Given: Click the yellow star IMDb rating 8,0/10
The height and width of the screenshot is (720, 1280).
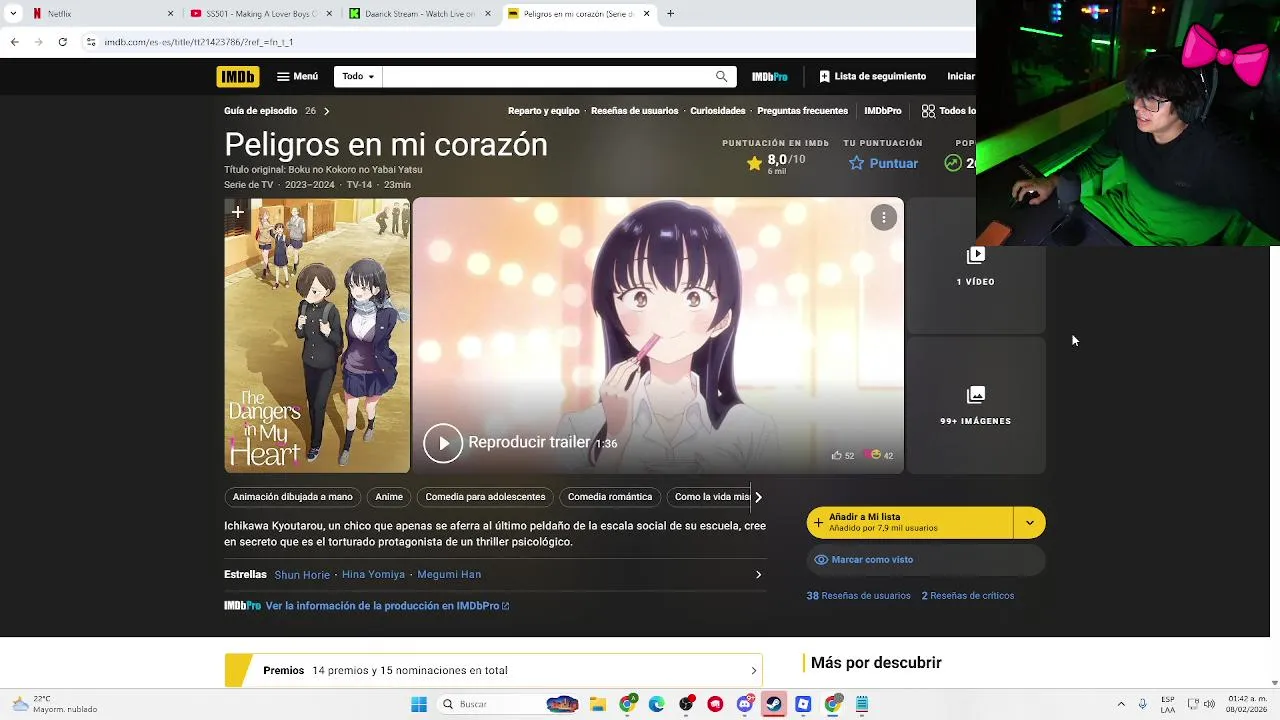Looking at the screenshot, I should pyautogui.click(x=775, y=163).
